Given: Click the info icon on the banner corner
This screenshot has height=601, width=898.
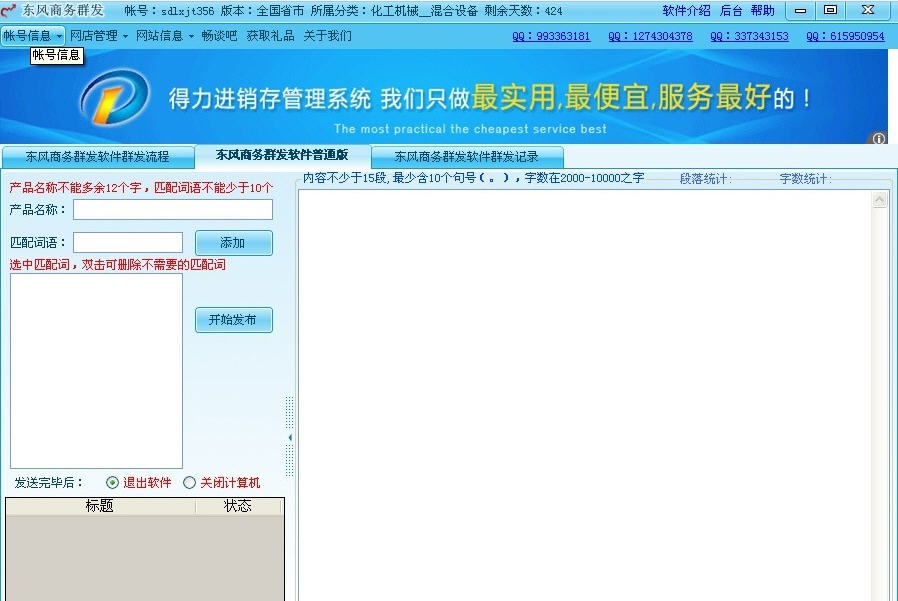Looking at the screenshot, I should [879, 138].
